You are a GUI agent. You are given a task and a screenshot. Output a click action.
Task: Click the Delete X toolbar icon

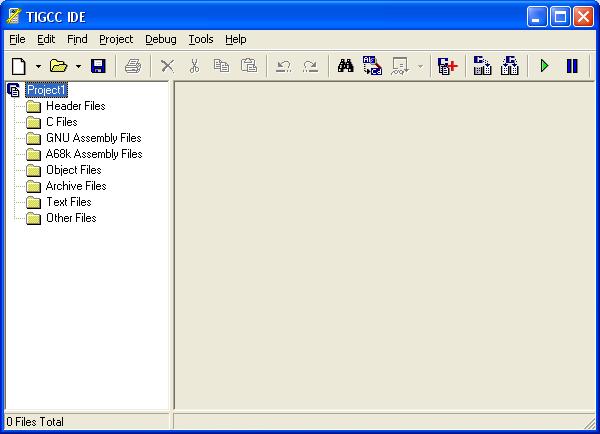point(167,66)
